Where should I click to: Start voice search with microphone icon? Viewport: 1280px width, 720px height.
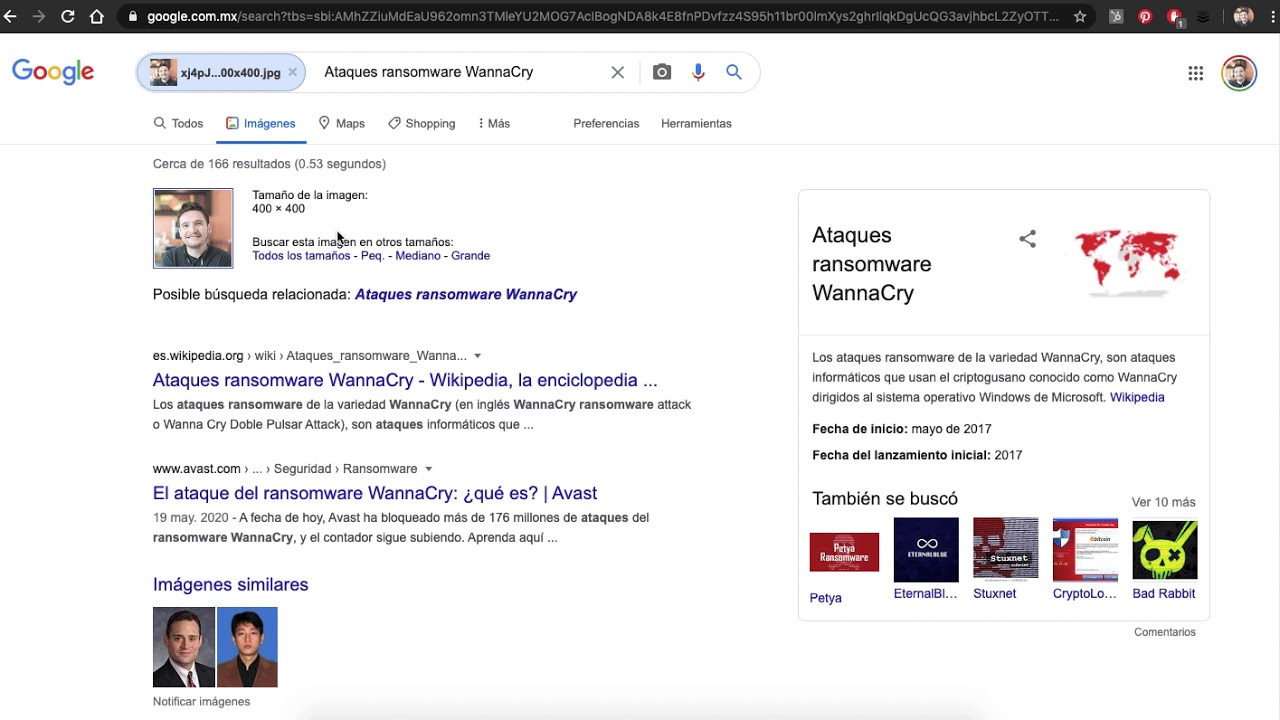698,72
